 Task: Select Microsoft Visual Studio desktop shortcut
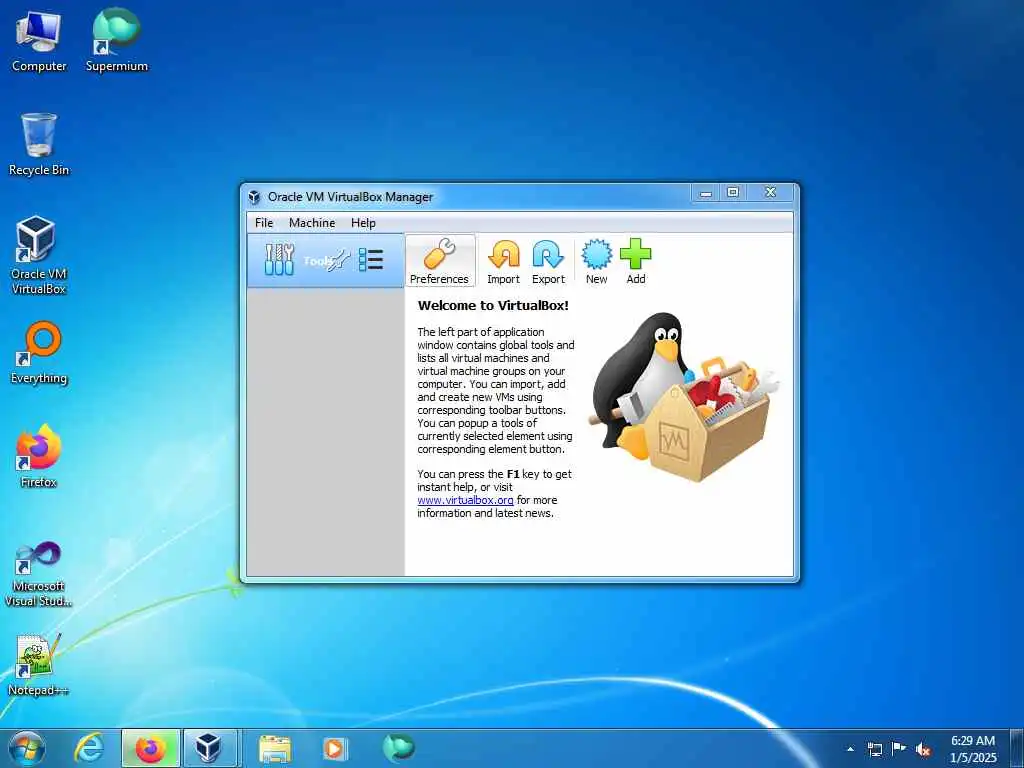tap(39, 575)
